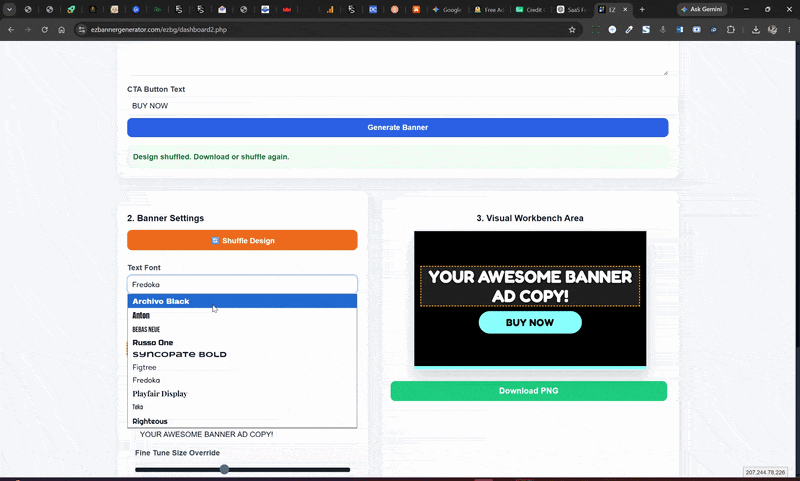This screenshot has height=481, width=800.
Task: Click the '2. Banner Settings' heading
Action: click(x=165, y=218)
